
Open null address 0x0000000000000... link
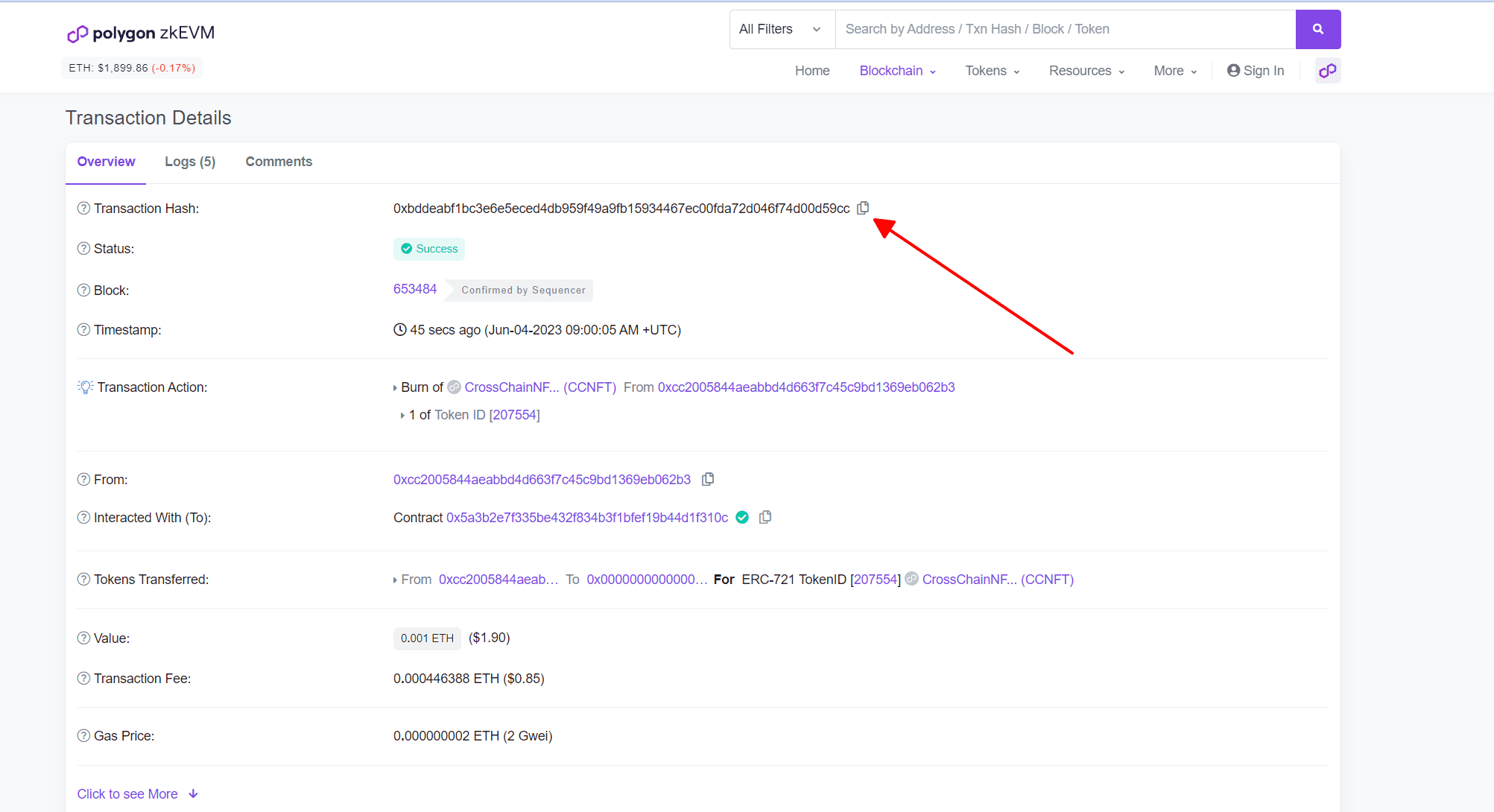click(x=647, y=580)
